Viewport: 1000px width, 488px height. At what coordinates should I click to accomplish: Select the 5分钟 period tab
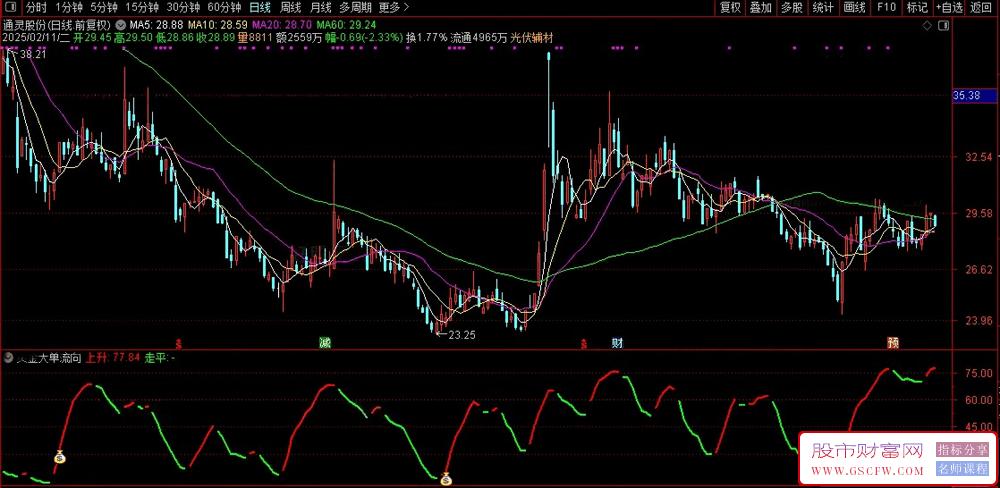(103, 8)
